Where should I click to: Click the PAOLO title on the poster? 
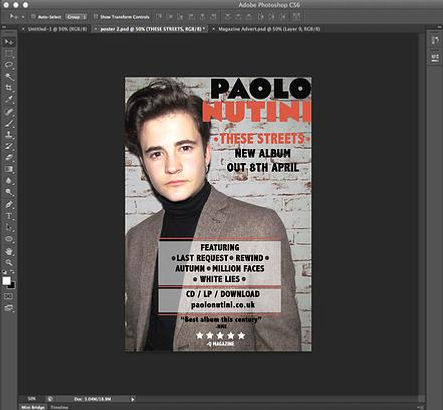pos(261,88)
